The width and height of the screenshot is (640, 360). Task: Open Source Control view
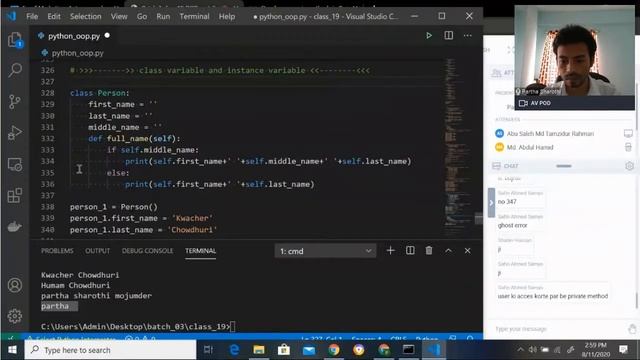(x=15, y=102)
